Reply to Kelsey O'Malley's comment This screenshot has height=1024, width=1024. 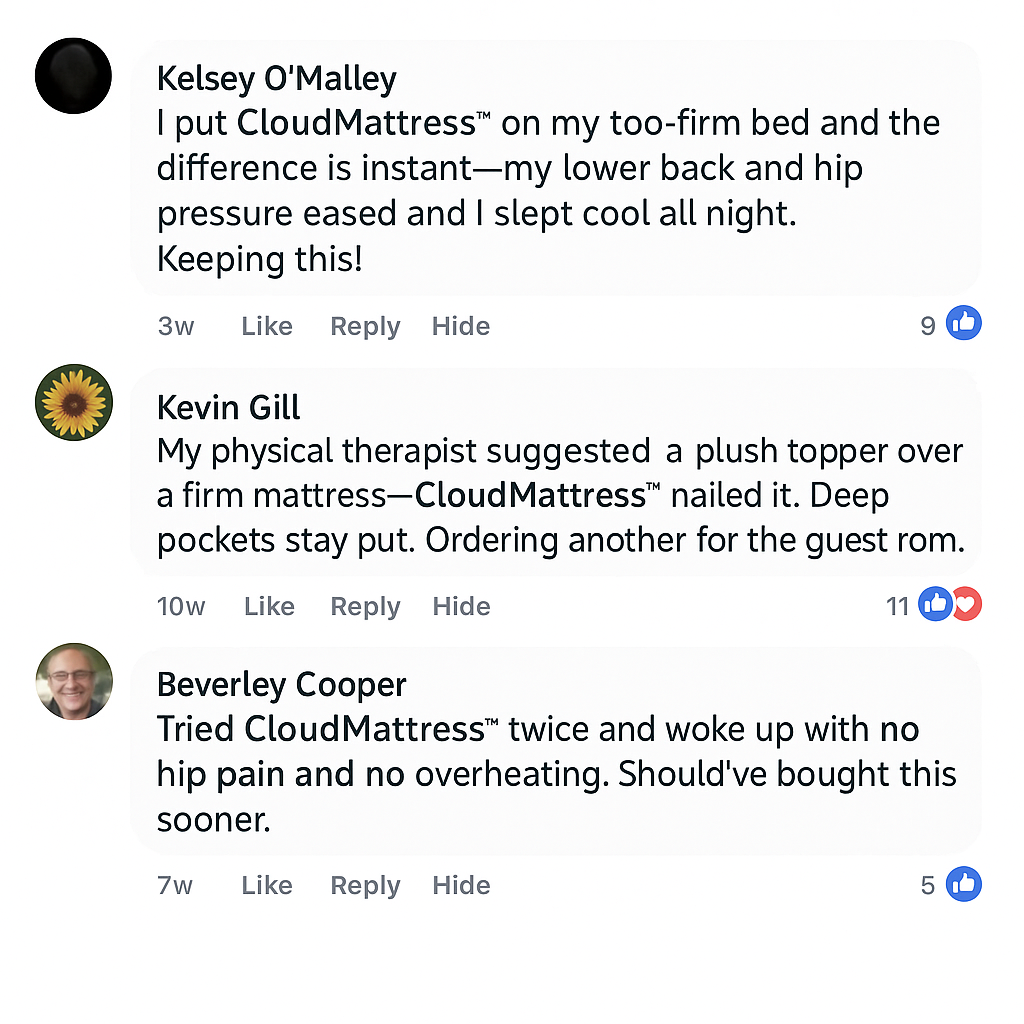click(x=365, y=326)
